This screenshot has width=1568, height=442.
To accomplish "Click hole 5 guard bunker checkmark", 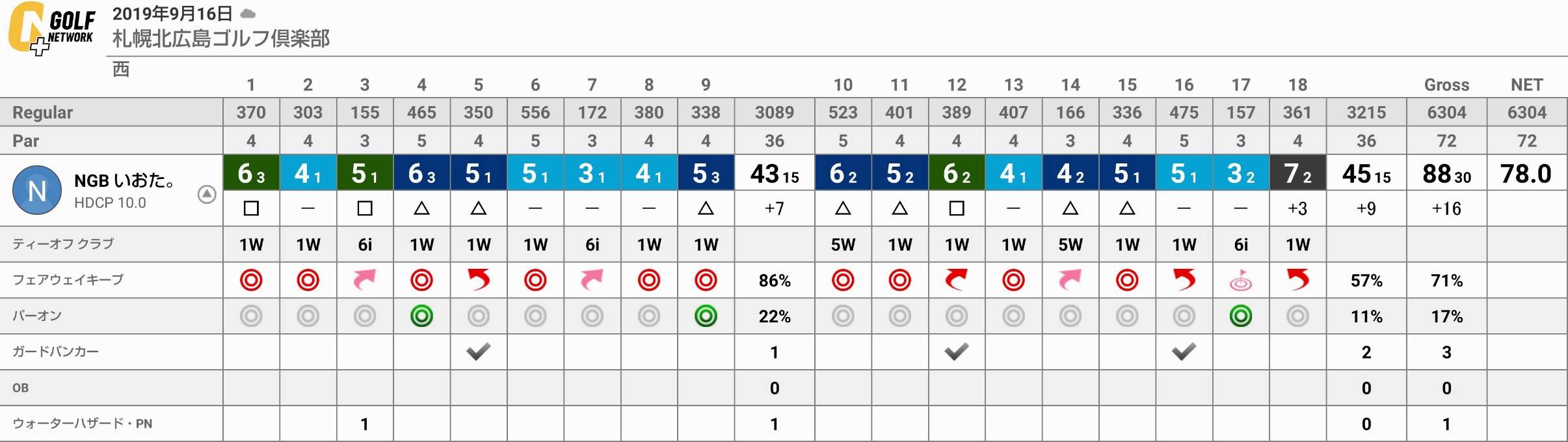I will [479, 352].
